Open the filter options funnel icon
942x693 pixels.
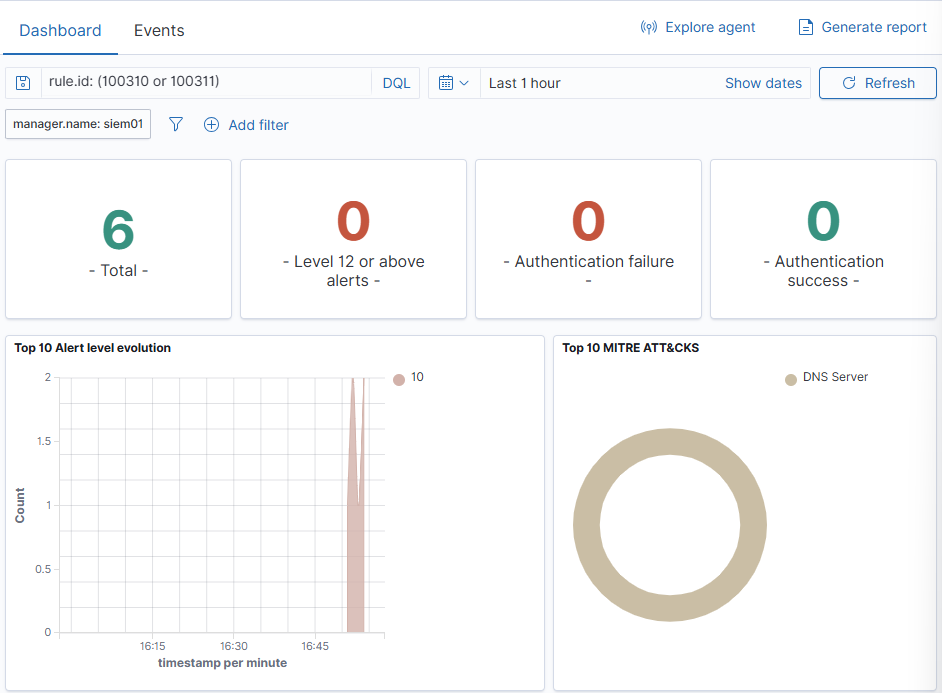(175, 124)
